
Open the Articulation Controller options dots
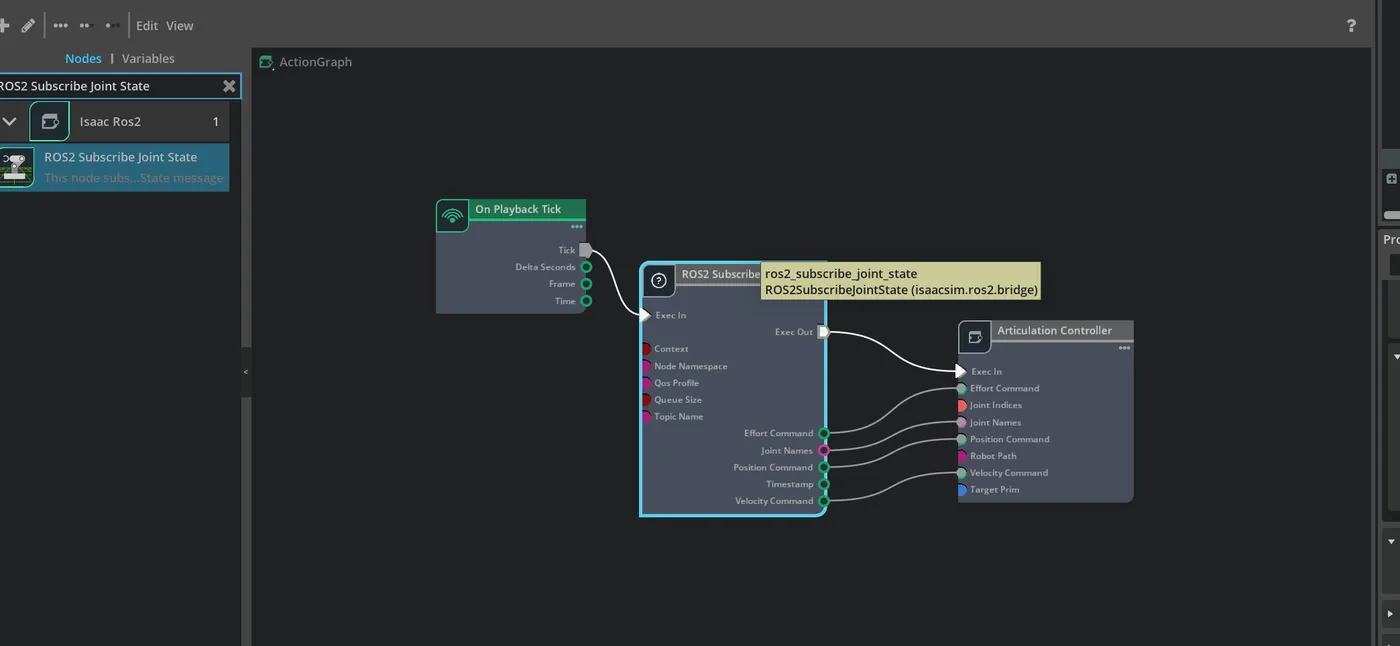(x=1124, y=348)
